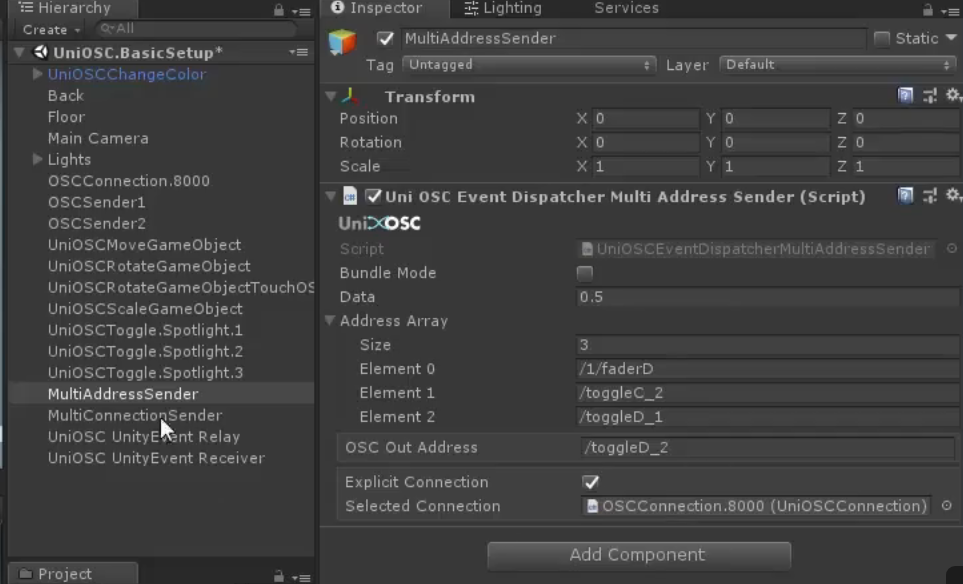
Task: Edit Element 2 field /toggleD_1
Action: 768,417
